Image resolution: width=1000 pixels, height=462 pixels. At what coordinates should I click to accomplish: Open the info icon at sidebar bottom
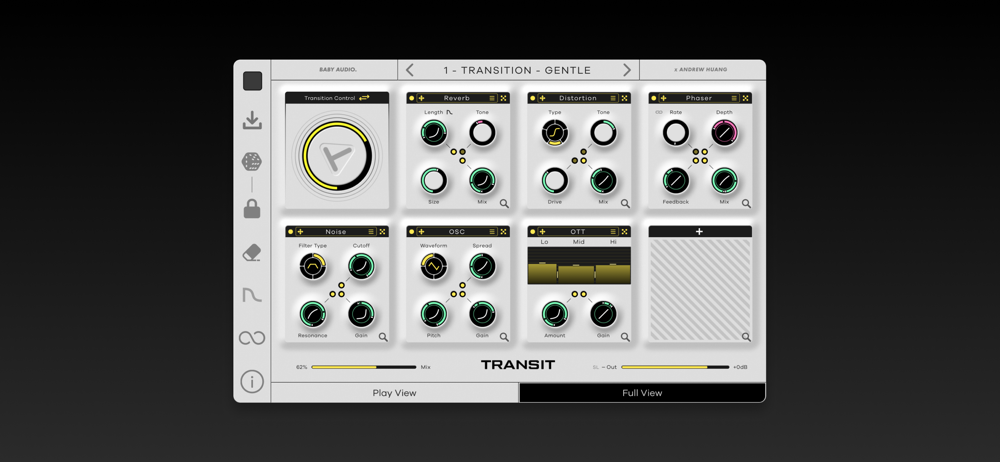point(252,382)
